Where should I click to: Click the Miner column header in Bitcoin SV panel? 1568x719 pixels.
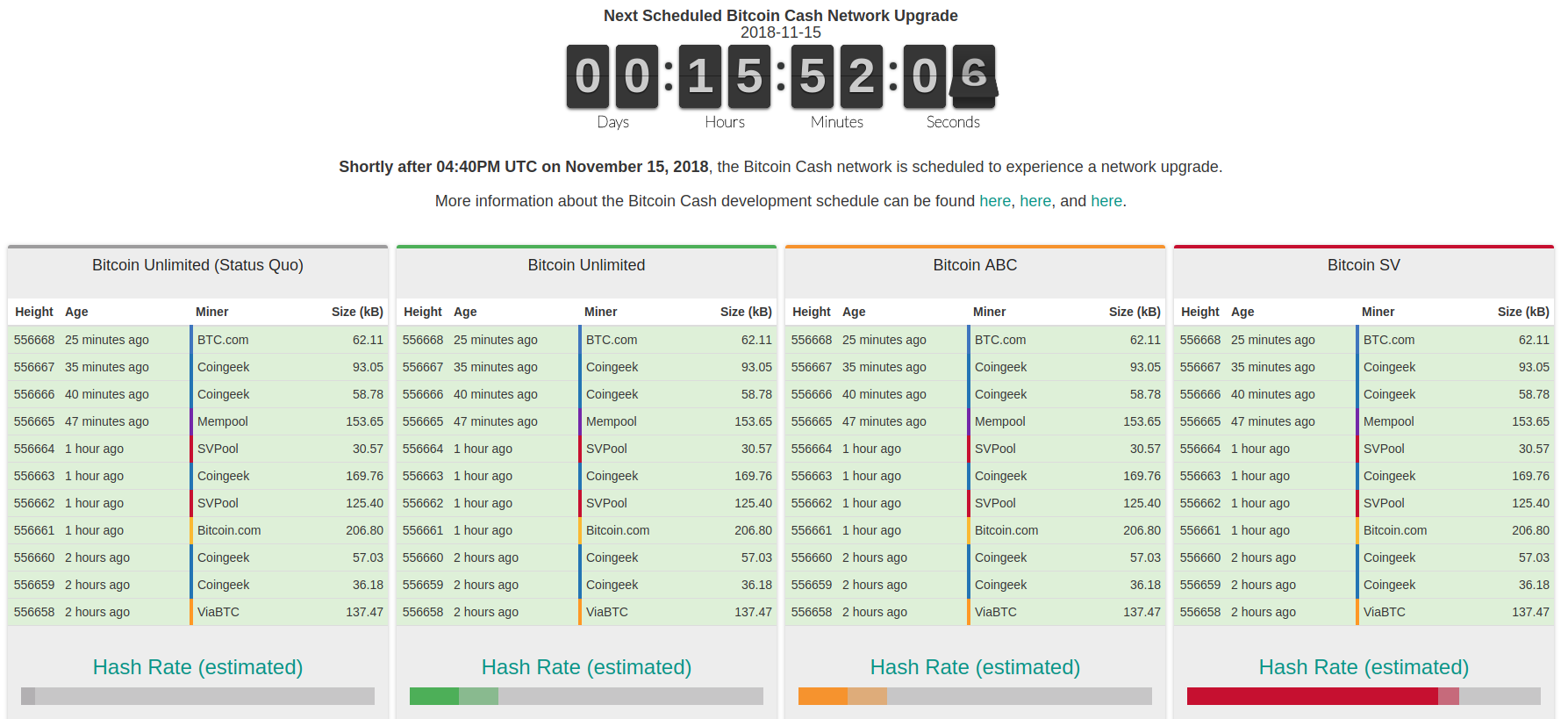point(1378,312)
